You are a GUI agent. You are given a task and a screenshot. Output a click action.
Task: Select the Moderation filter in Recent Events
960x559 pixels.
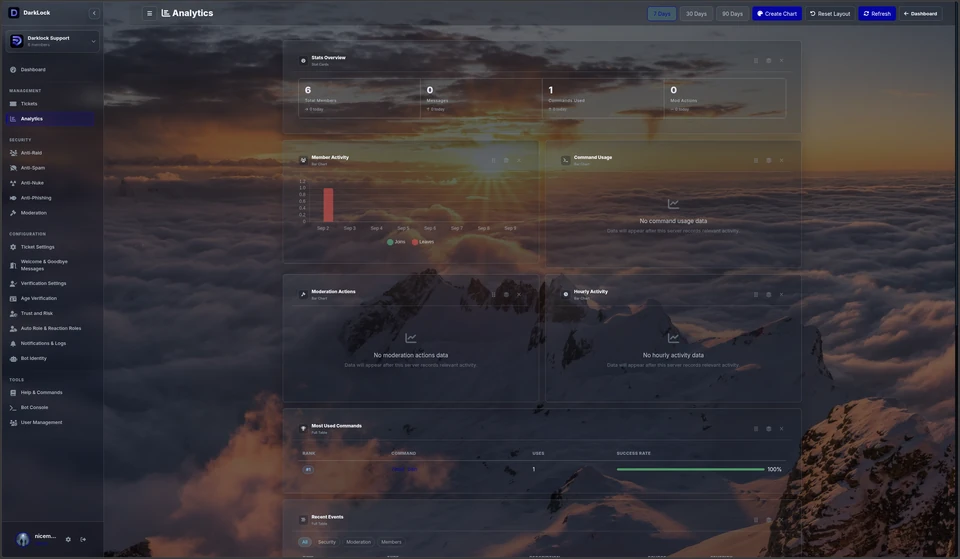(358, 542)
